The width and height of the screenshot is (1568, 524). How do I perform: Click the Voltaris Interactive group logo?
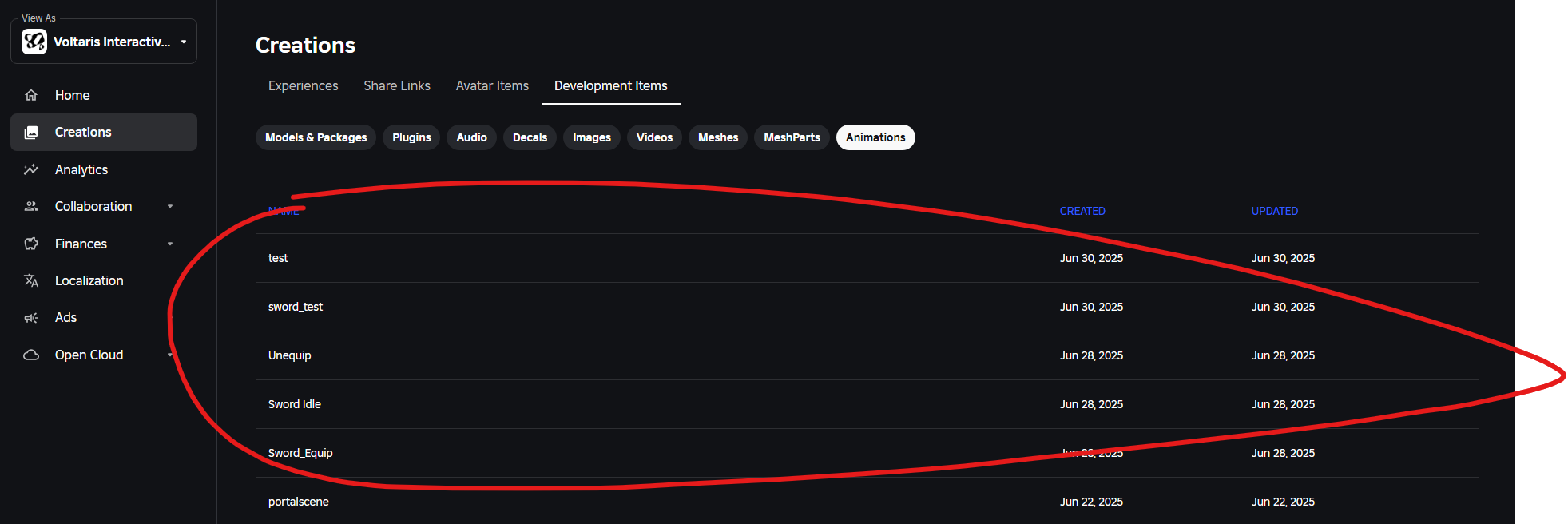[34, 42]
